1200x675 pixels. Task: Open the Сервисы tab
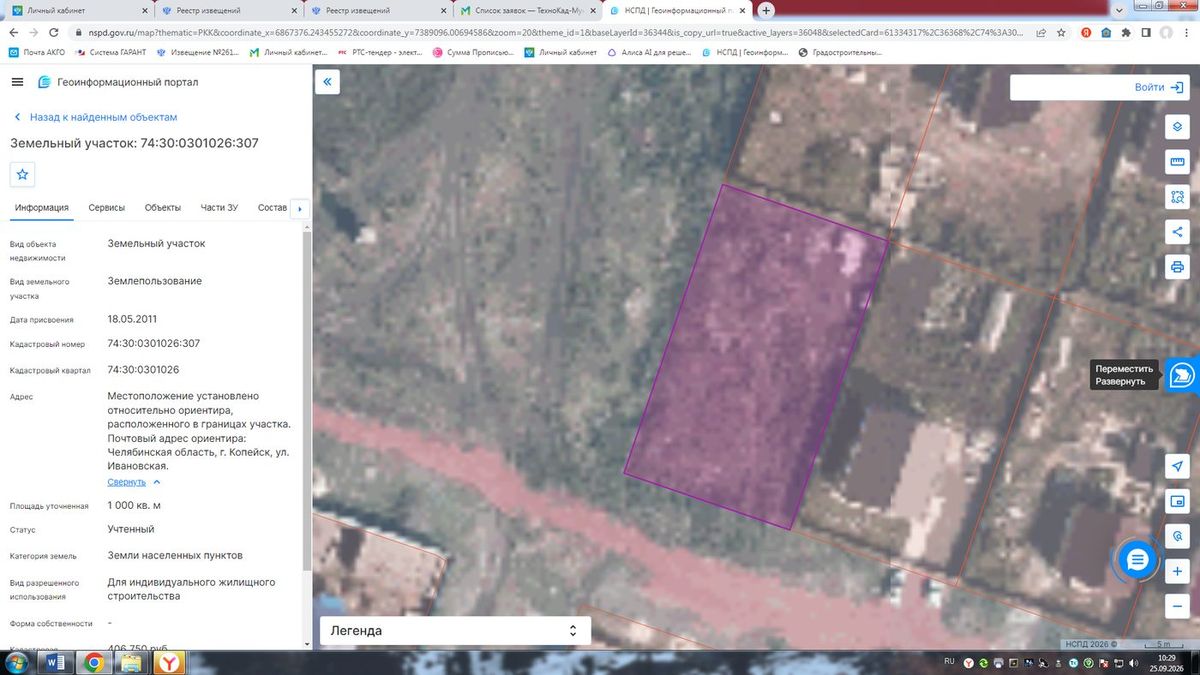tap(107, 208)
